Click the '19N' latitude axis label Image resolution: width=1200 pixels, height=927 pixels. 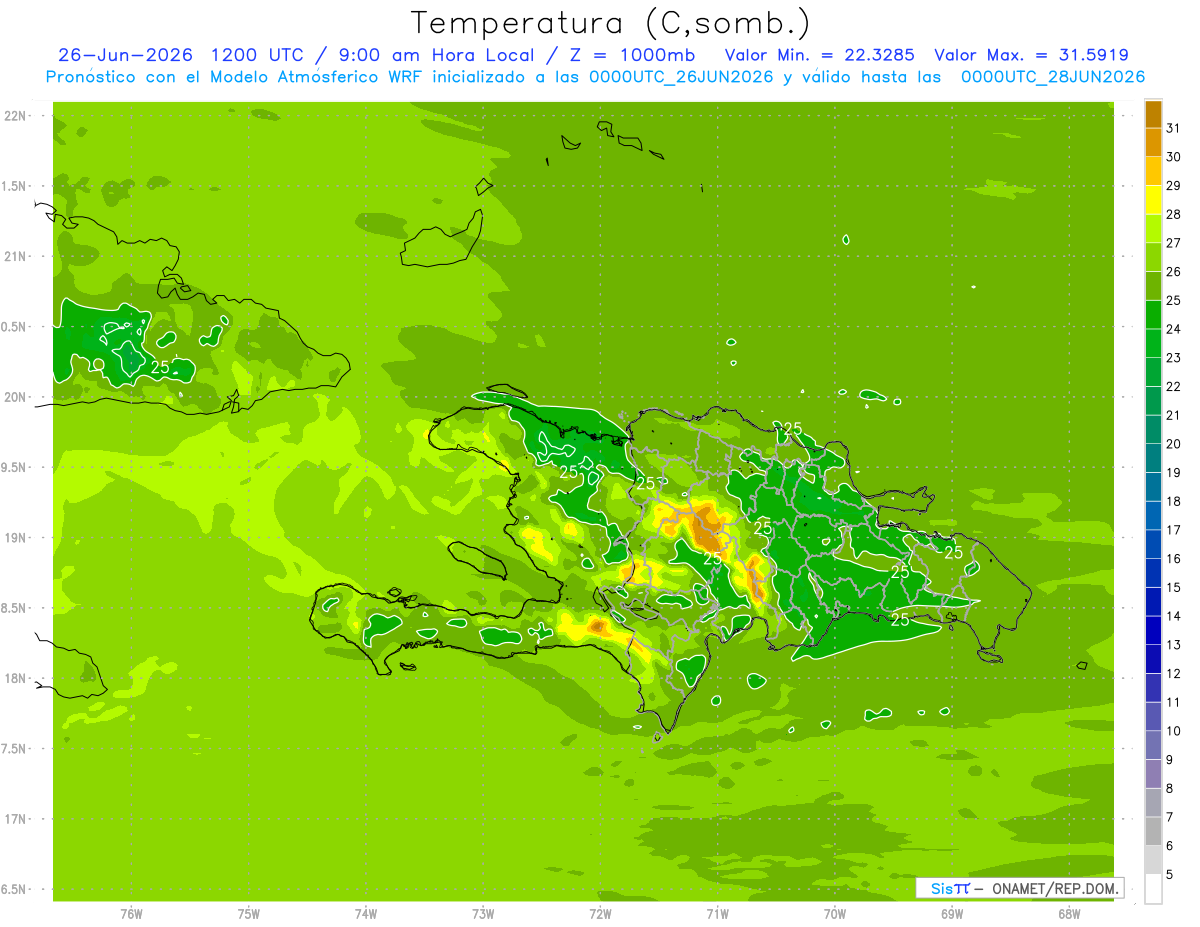(15, 539)
